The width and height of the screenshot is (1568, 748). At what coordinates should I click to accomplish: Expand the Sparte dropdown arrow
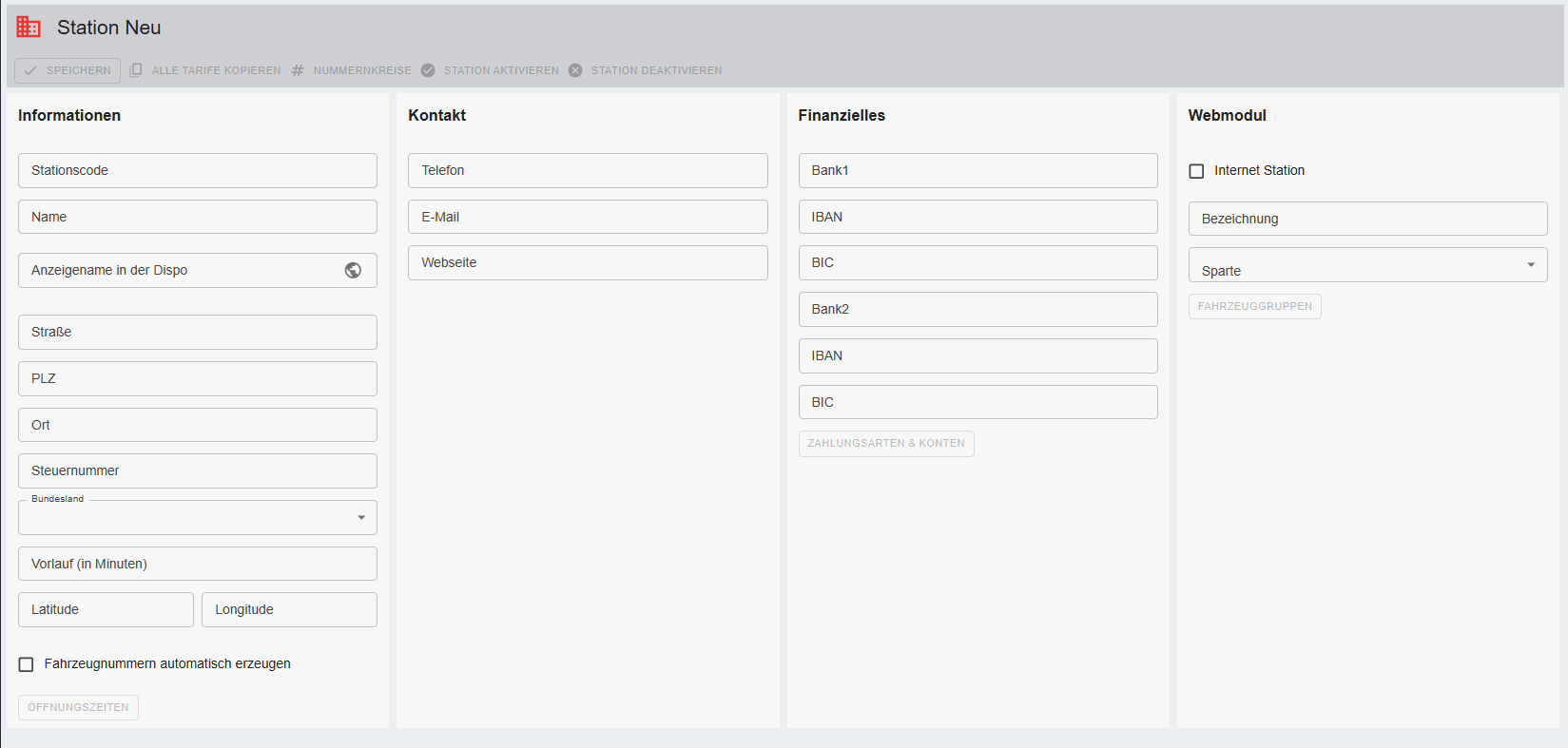tap(1530, 265)
